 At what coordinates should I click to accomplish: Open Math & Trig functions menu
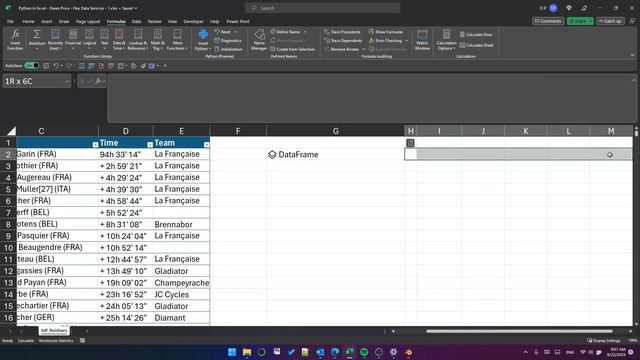pos(158,40)
